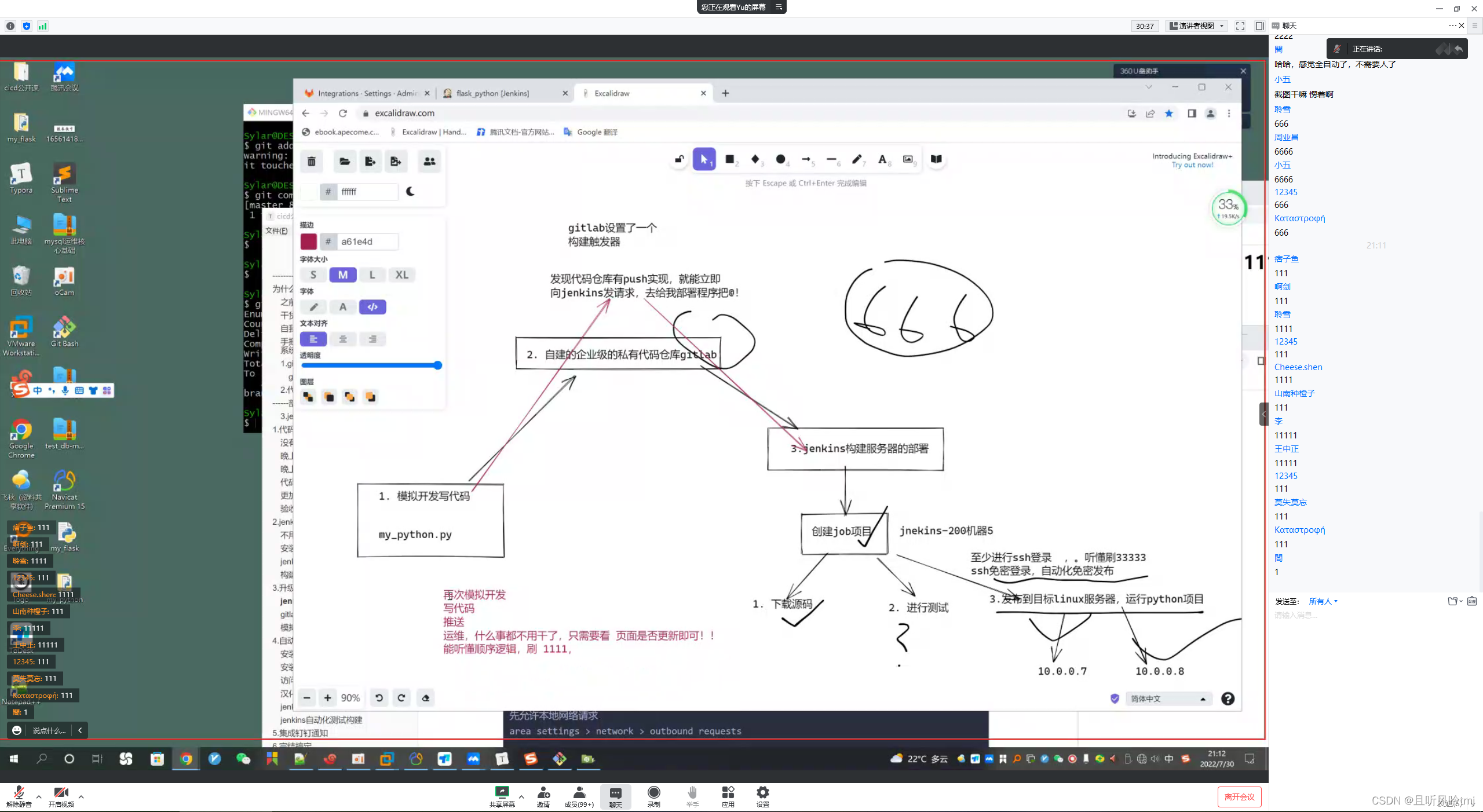Select the rectangle shape tool
1483x812 pixels.
click(730, 159)
